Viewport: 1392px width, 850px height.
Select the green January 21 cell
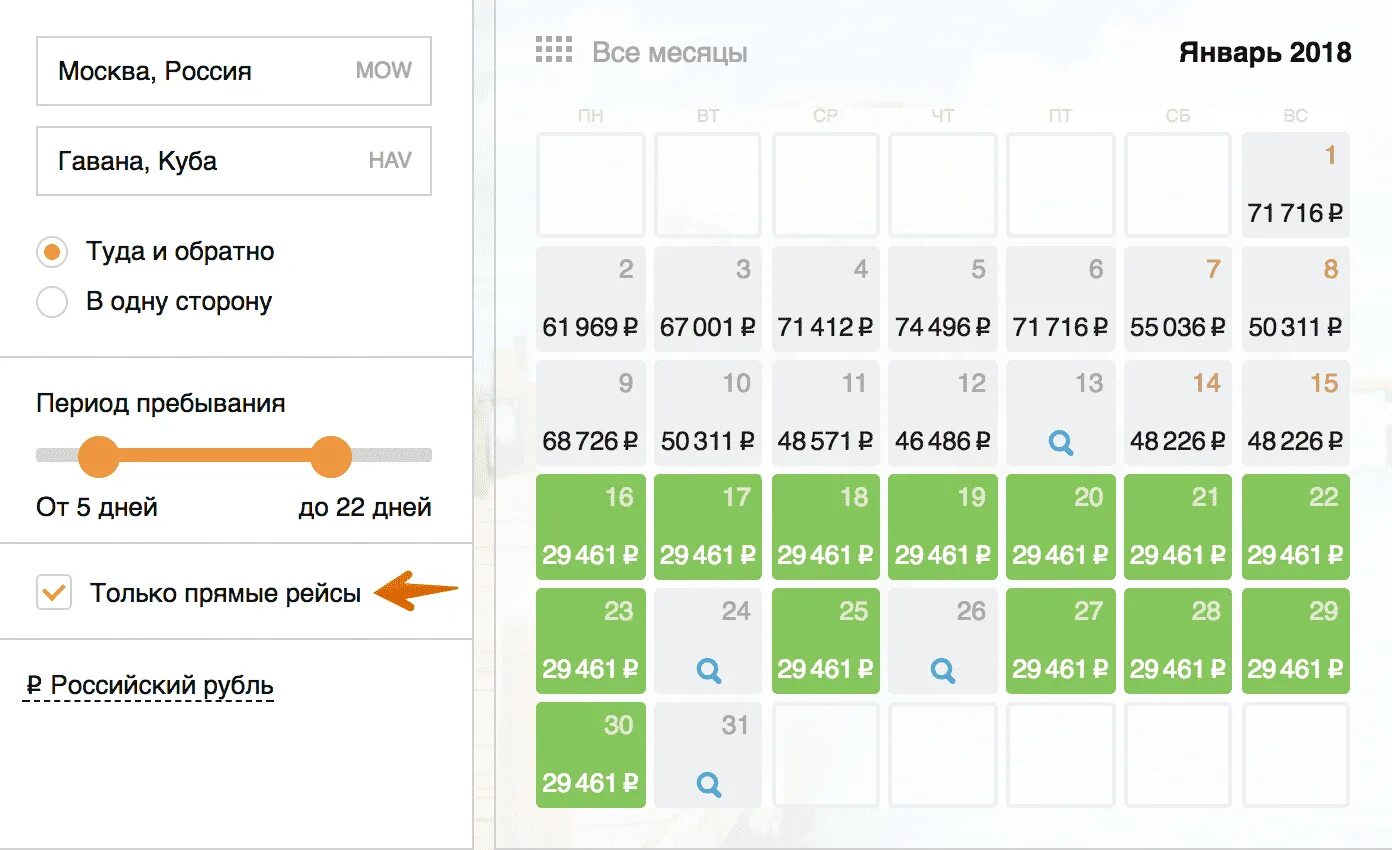(1178, 527)
